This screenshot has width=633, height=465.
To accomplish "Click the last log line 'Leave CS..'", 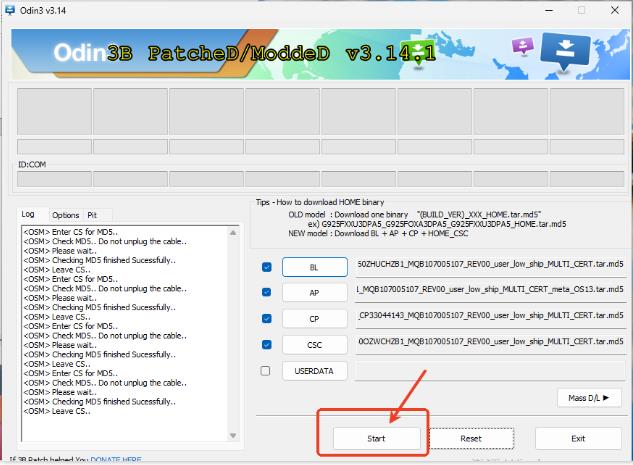I will (57, 411).
